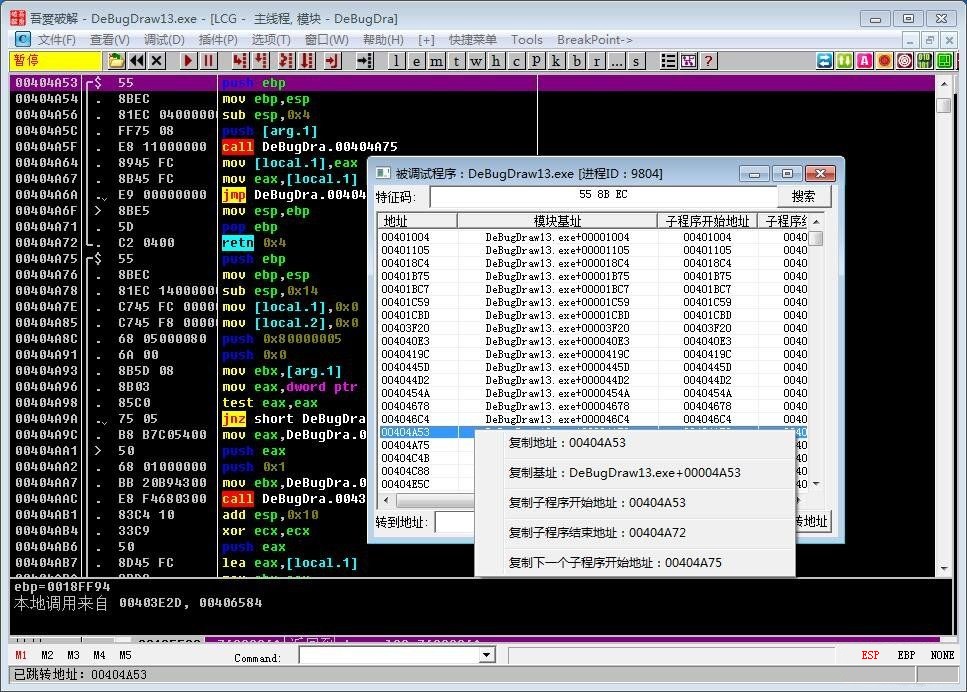Viewport: 967px width, 692px height.
Task: Click the pink 'A' plugin icon
Action: 865,60
